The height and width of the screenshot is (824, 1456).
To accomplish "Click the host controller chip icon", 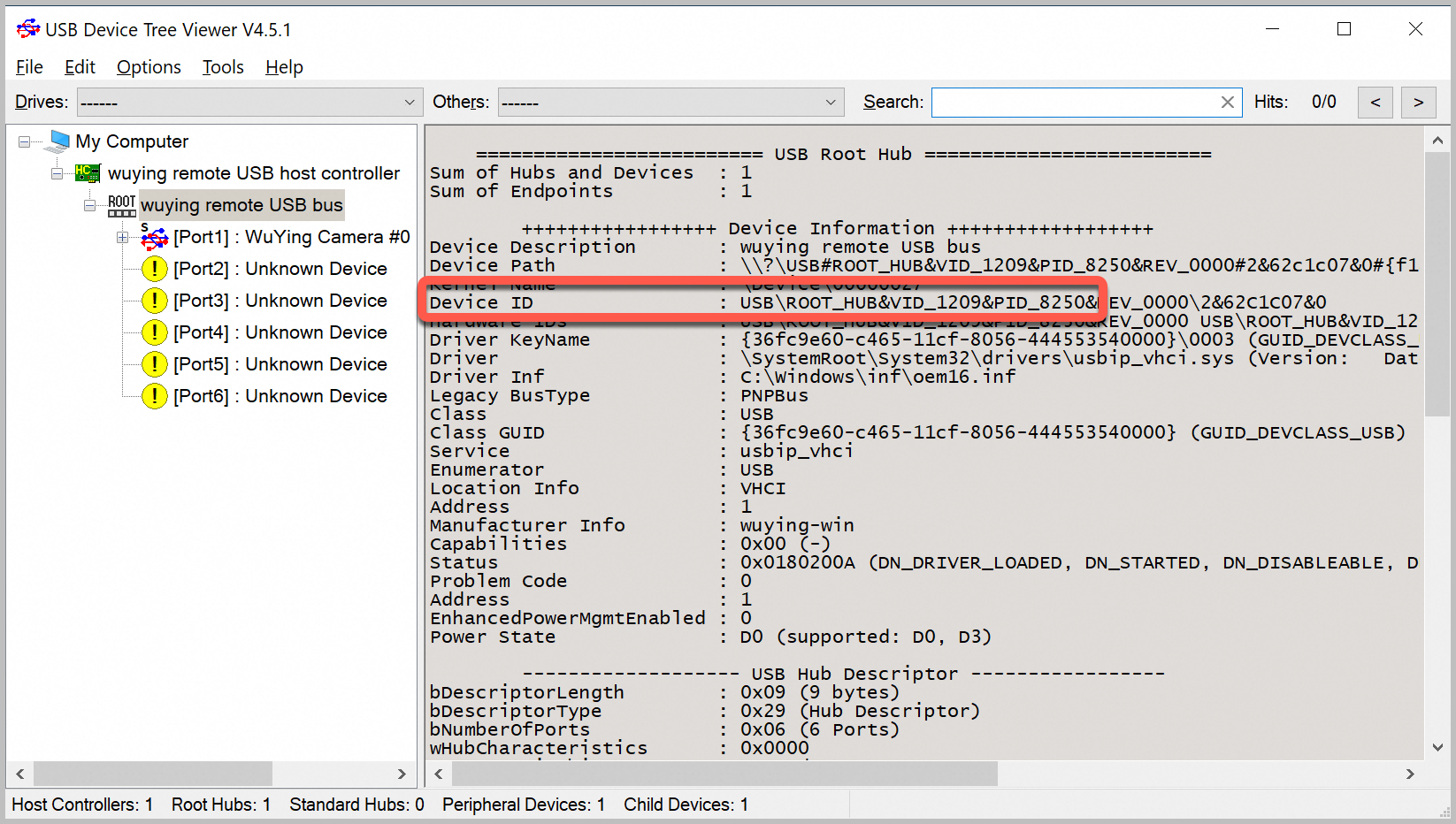I will 87,173.
